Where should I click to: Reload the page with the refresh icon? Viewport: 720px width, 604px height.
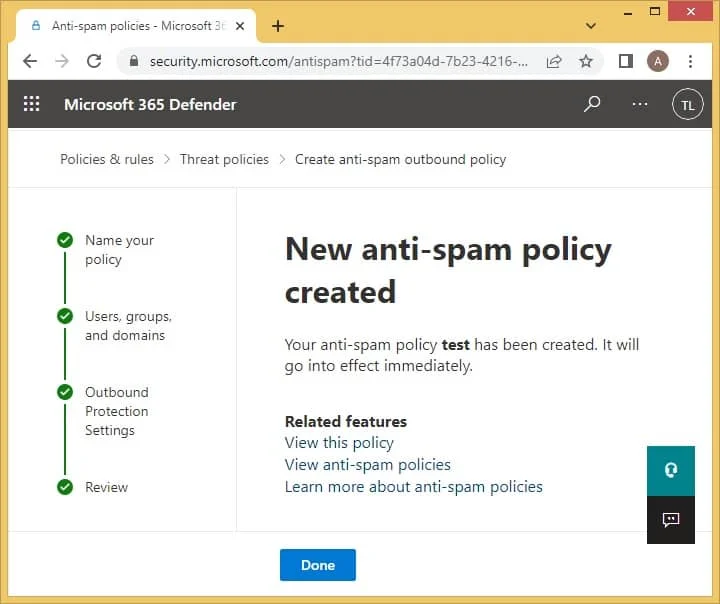(94, 61)
